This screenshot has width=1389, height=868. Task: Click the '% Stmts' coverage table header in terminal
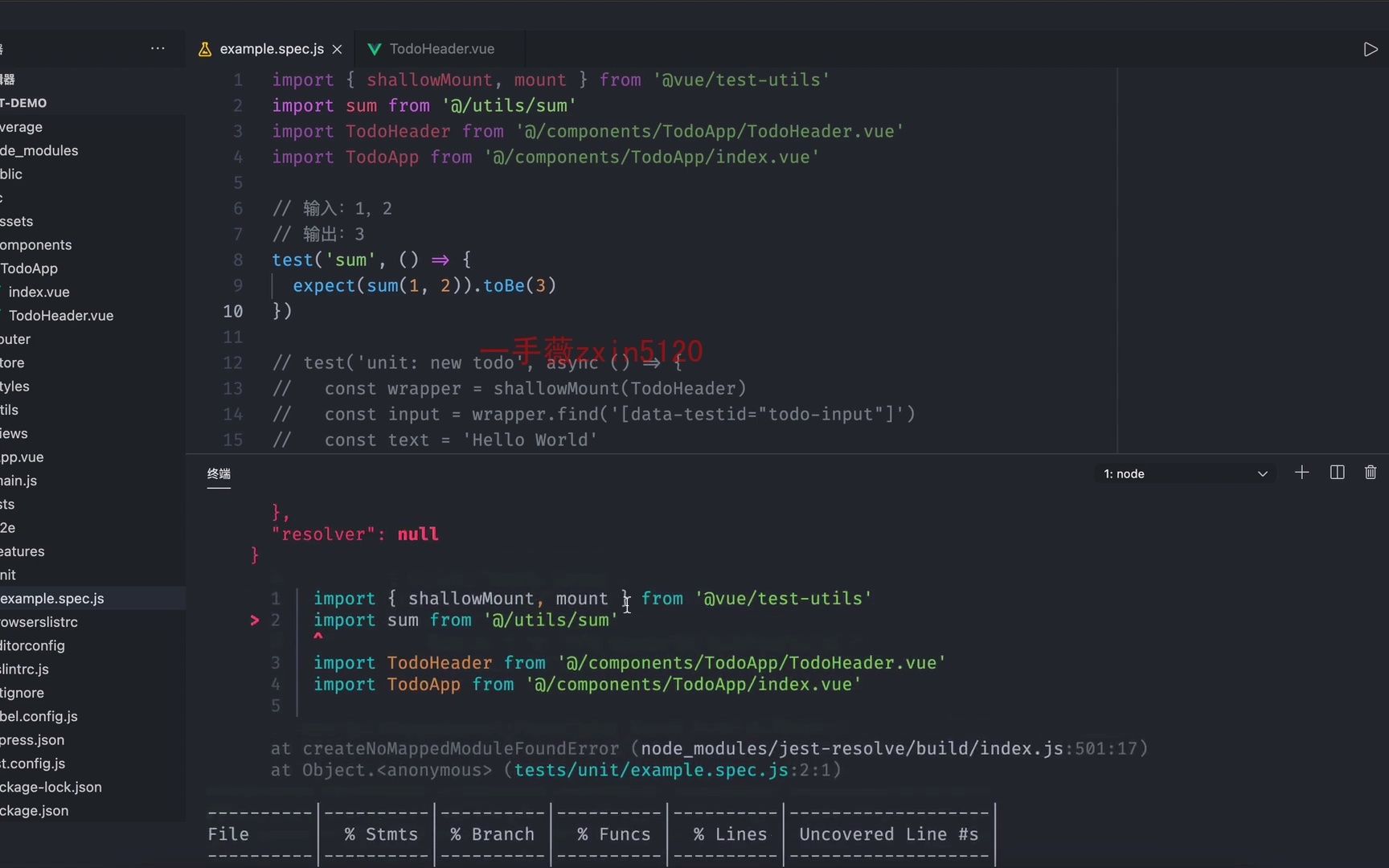(x=381, y=834)
